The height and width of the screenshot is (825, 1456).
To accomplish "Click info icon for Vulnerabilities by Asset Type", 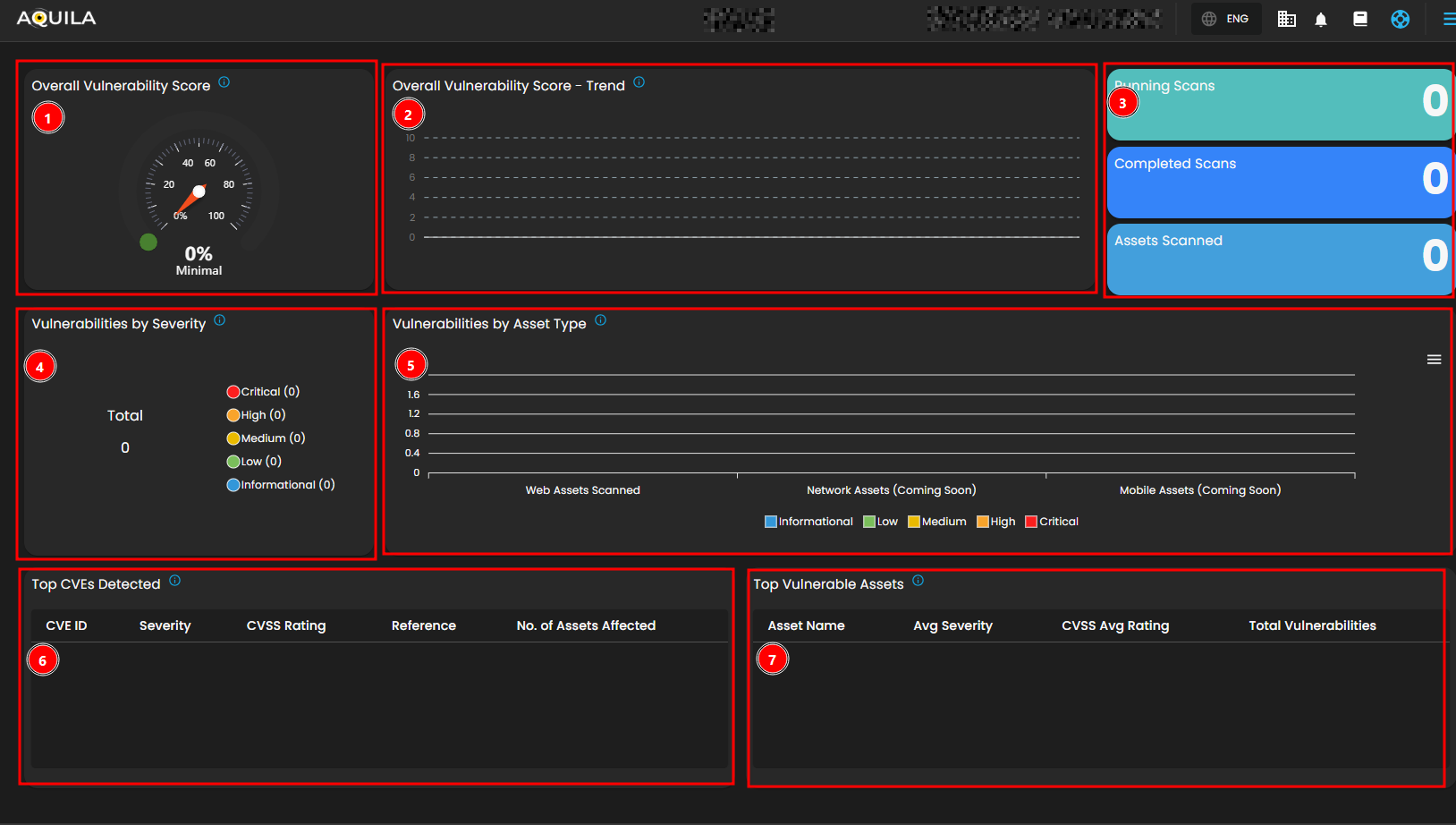I will click(x=601, y=320).
